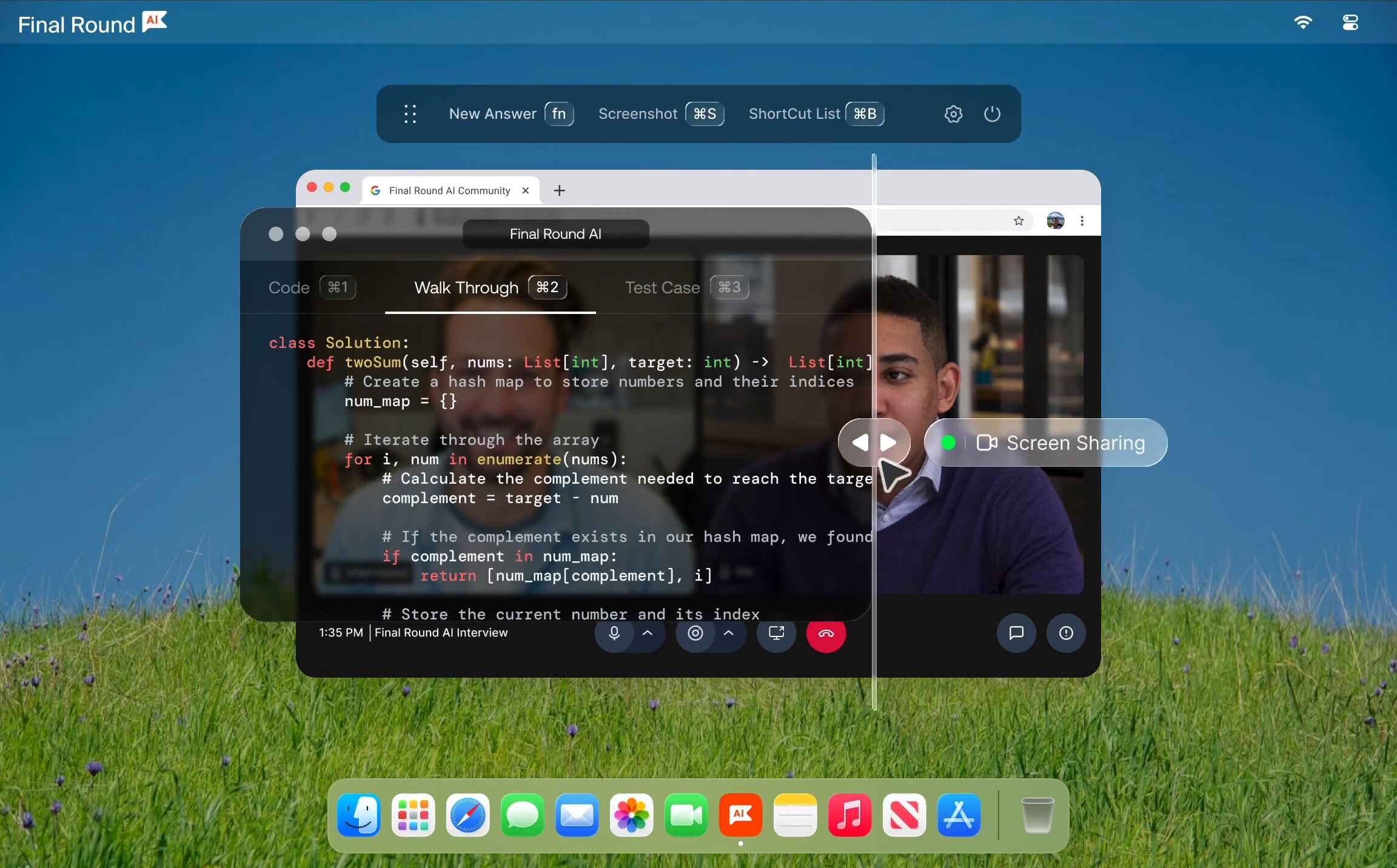Click the power icon on the floating toolbar

coord(992,114)
